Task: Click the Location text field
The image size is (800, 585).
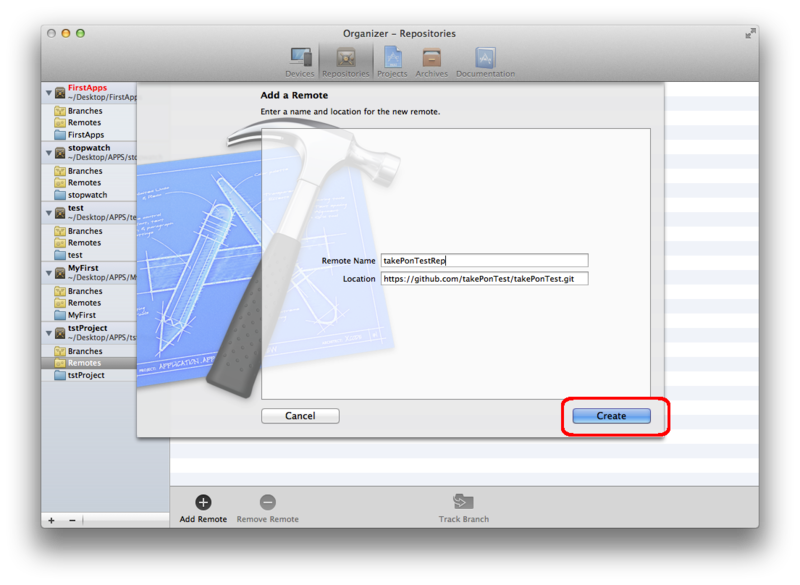Action: coord(484,278)
